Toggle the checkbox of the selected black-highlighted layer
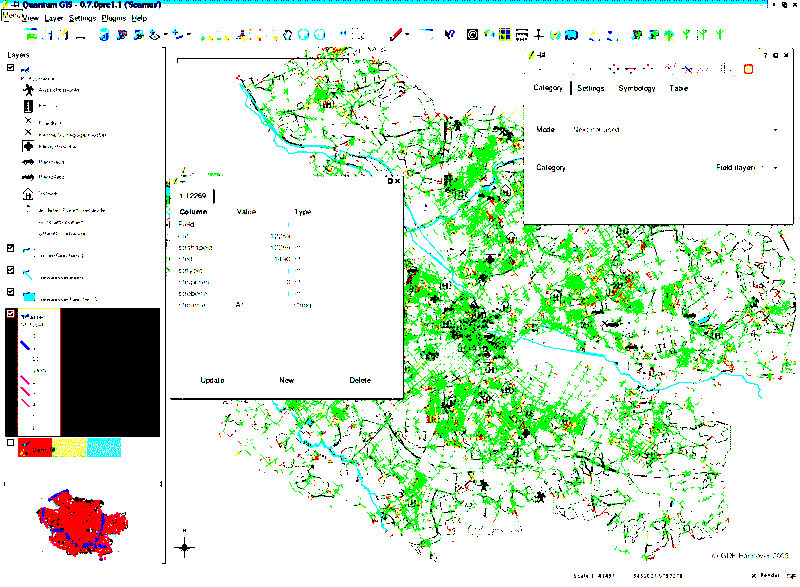 coord(11,314)
